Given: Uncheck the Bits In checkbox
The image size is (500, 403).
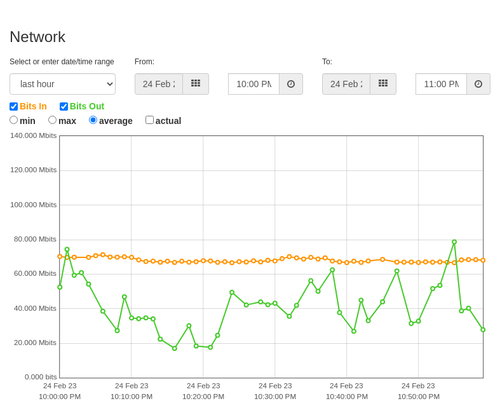Looking at the screenshot, I should [x=14, y=106].
